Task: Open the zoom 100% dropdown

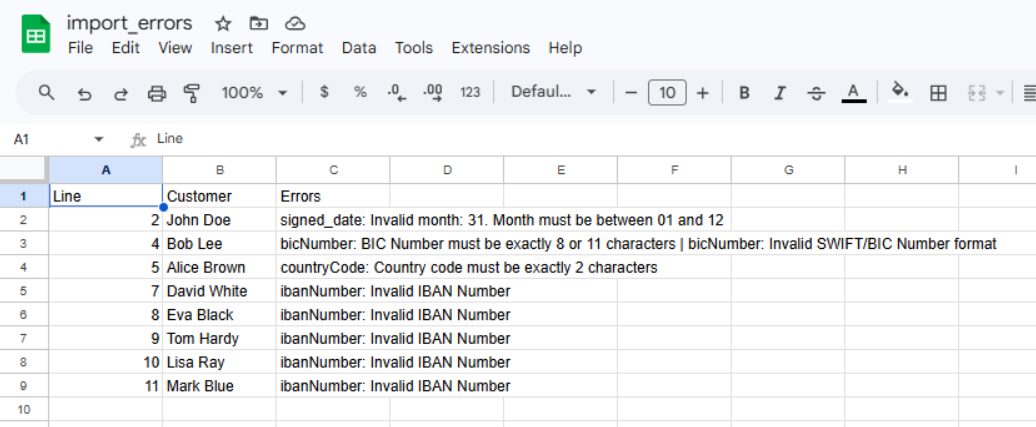Action: pos(254,93)
